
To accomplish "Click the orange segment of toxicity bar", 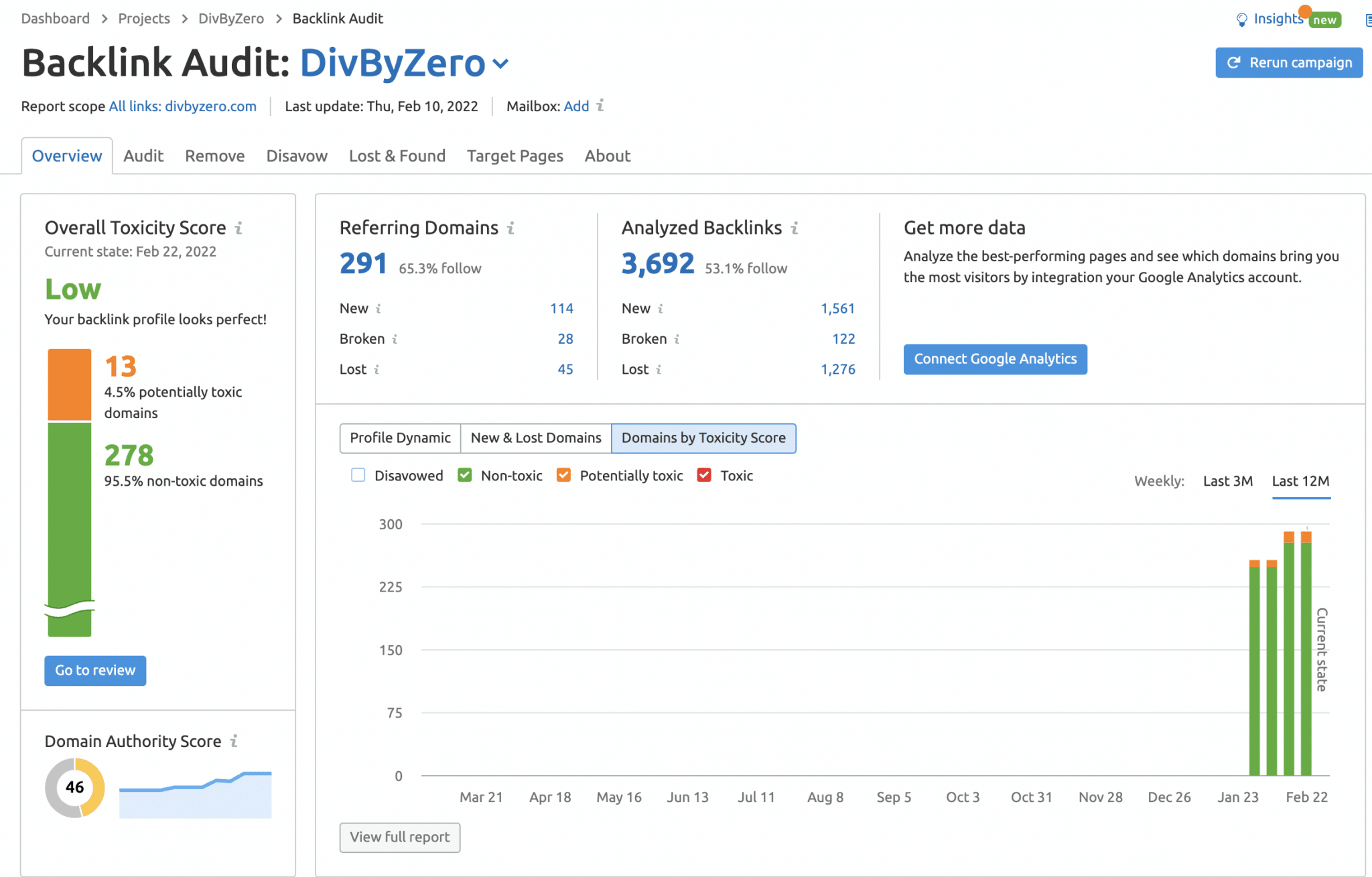I will point(70,385).
